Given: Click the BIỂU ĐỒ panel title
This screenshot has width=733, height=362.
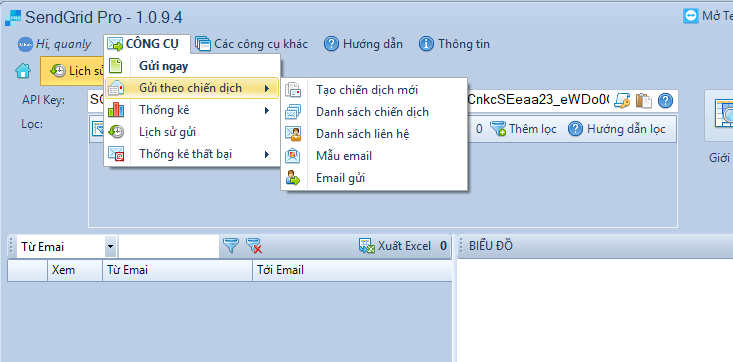Looking at the screenshot, I should pos(491,246).
